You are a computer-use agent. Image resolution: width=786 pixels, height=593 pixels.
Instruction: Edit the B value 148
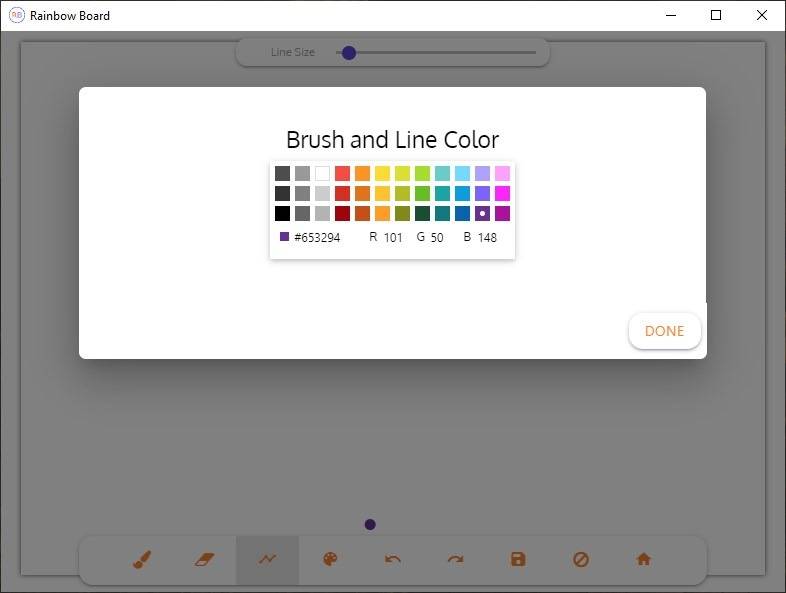click(x=487, y=238)
